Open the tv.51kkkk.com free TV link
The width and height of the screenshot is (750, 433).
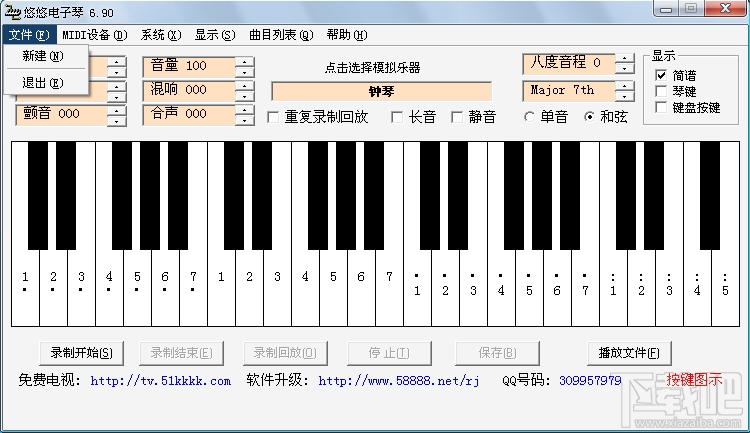[161, 381]
